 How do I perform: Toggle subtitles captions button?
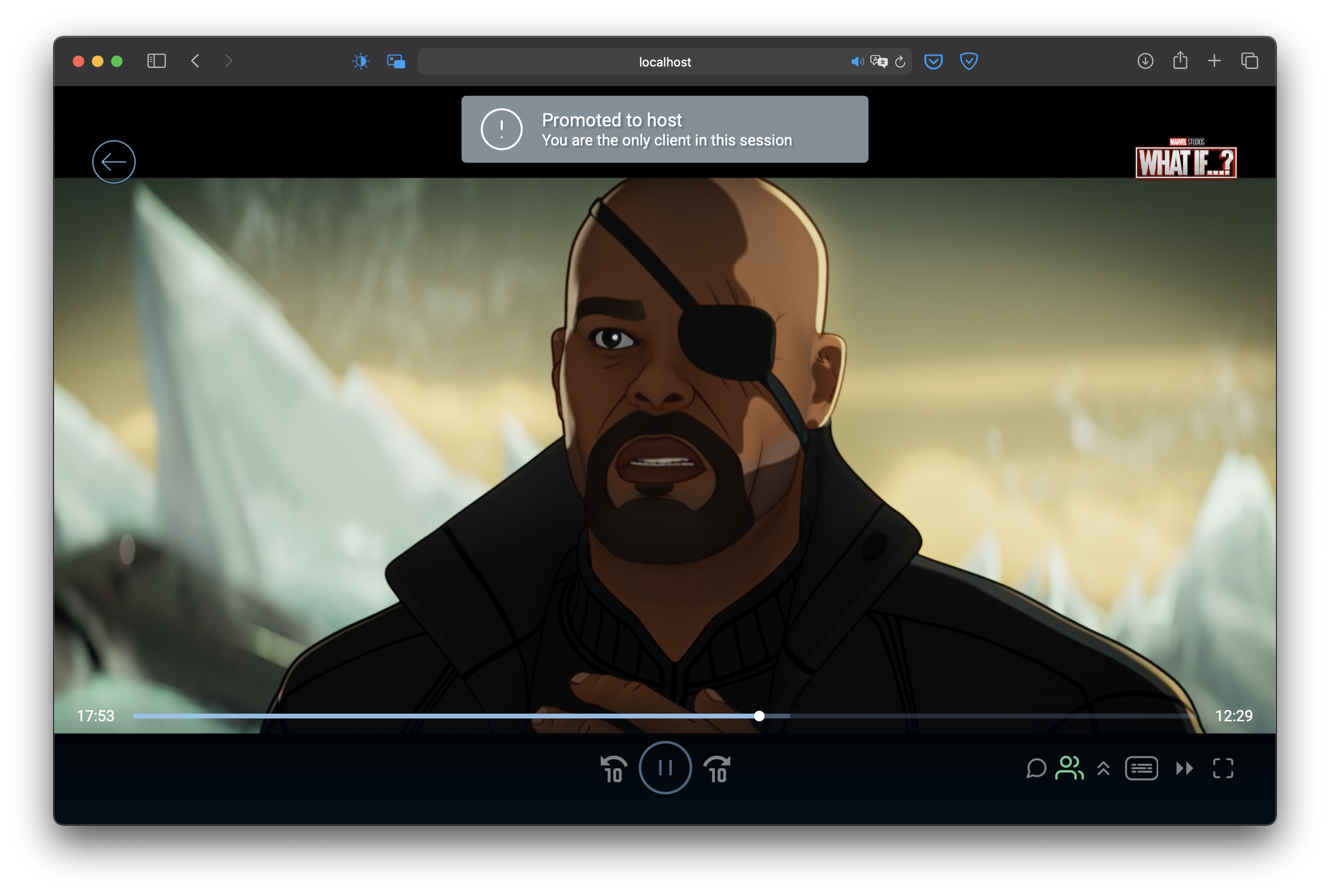pyautogui.click(x=1141, y=769)
